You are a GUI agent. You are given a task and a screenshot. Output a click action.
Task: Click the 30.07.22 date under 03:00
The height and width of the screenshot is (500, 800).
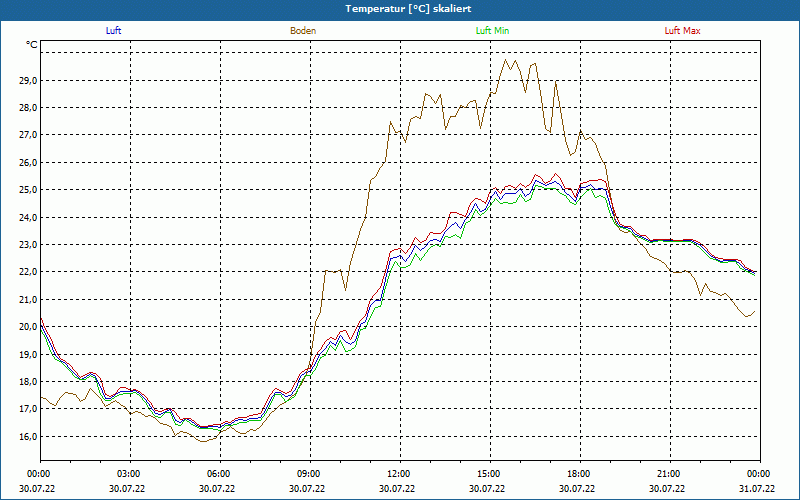[127, 488]
